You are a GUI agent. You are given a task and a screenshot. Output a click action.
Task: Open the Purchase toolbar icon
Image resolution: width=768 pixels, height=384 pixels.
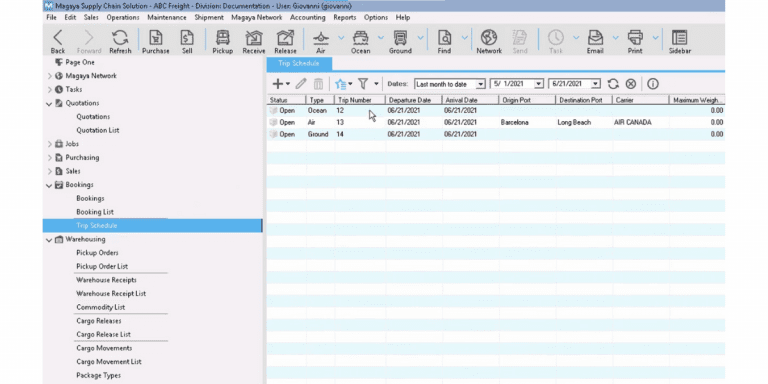click(156, 41)
